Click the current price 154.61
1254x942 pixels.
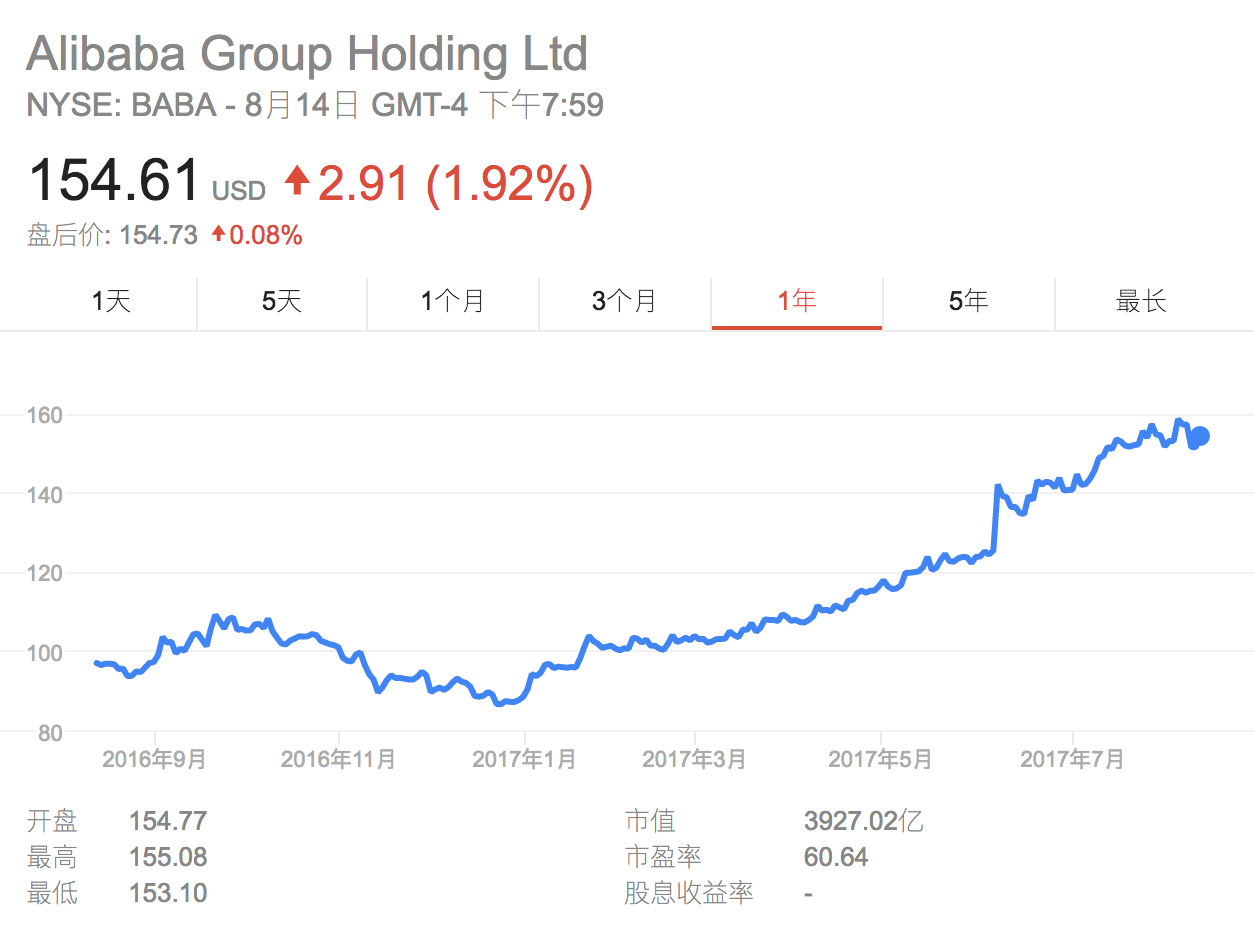pyautogui.click(x=114, y=181)
